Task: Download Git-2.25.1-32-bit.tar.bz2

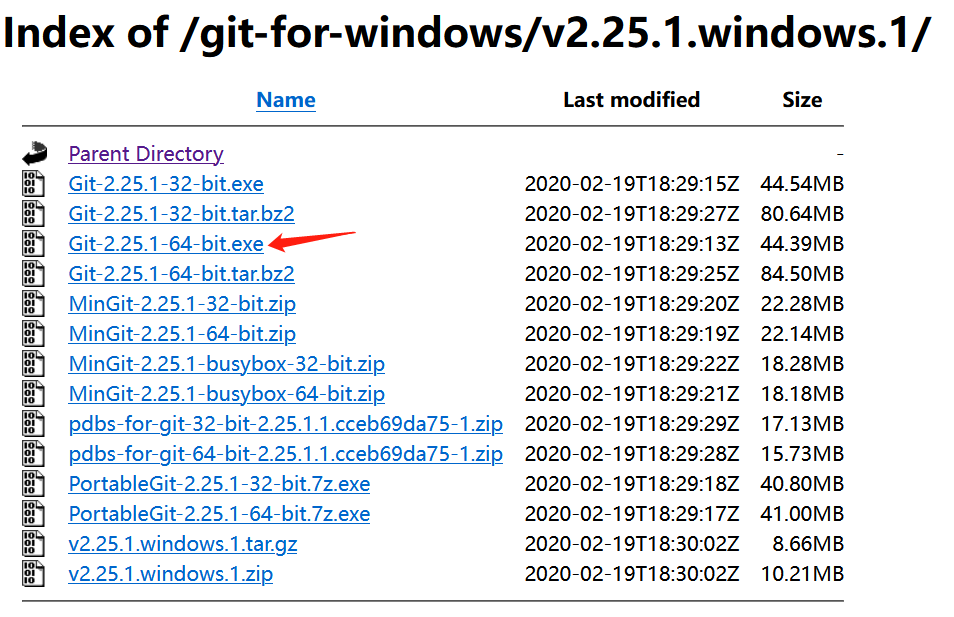Action: click(x=181, y=214)
